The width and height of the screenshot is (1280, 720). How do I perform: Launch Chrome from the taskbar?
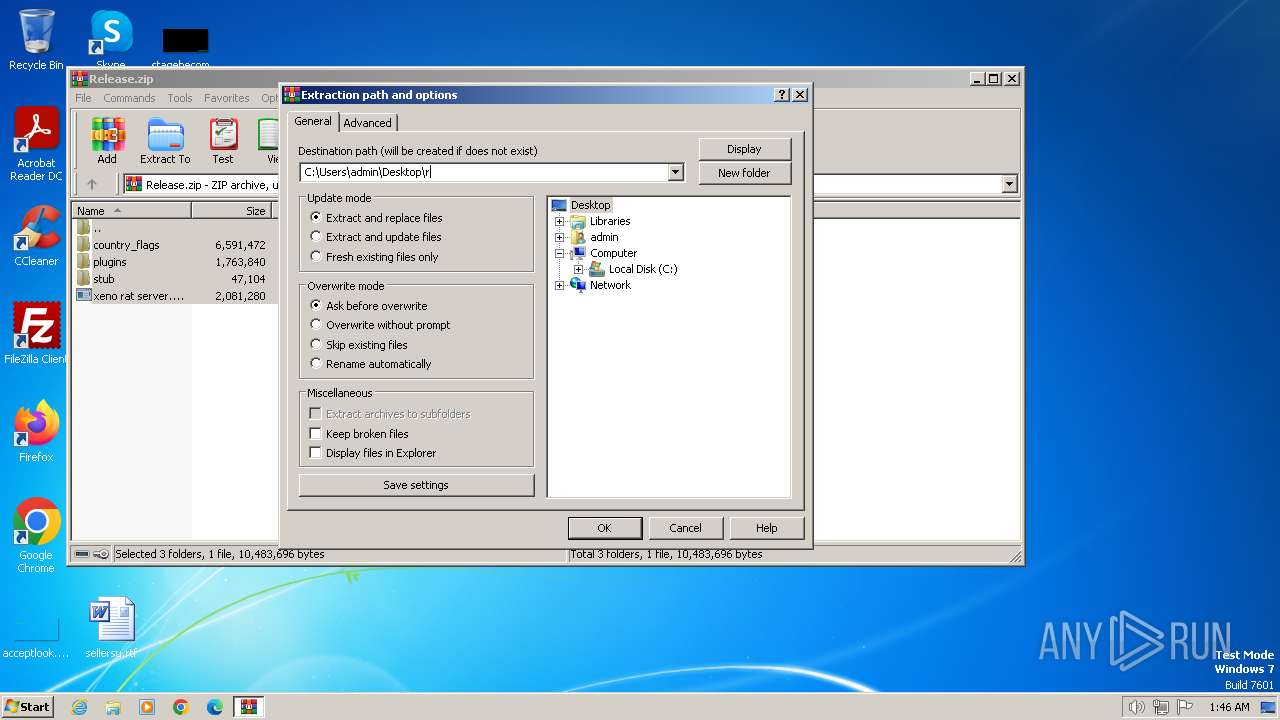tap(181, 707)
